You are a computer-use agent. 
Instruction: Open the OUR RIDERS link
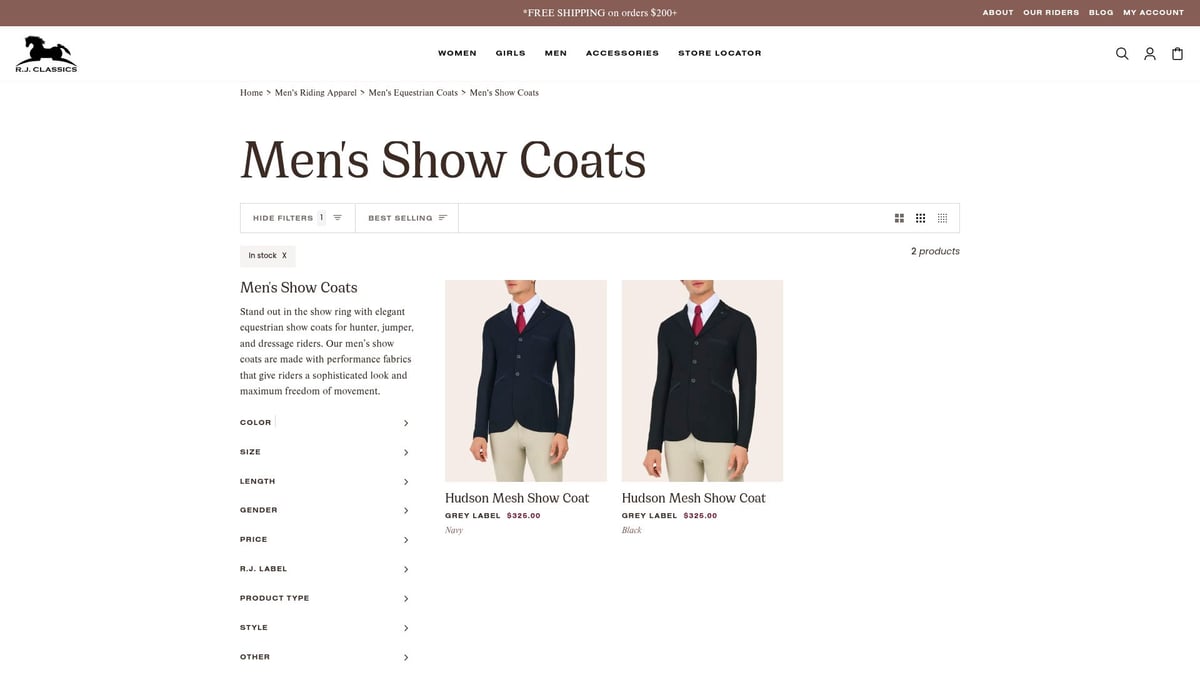[x=1050, y=12]
